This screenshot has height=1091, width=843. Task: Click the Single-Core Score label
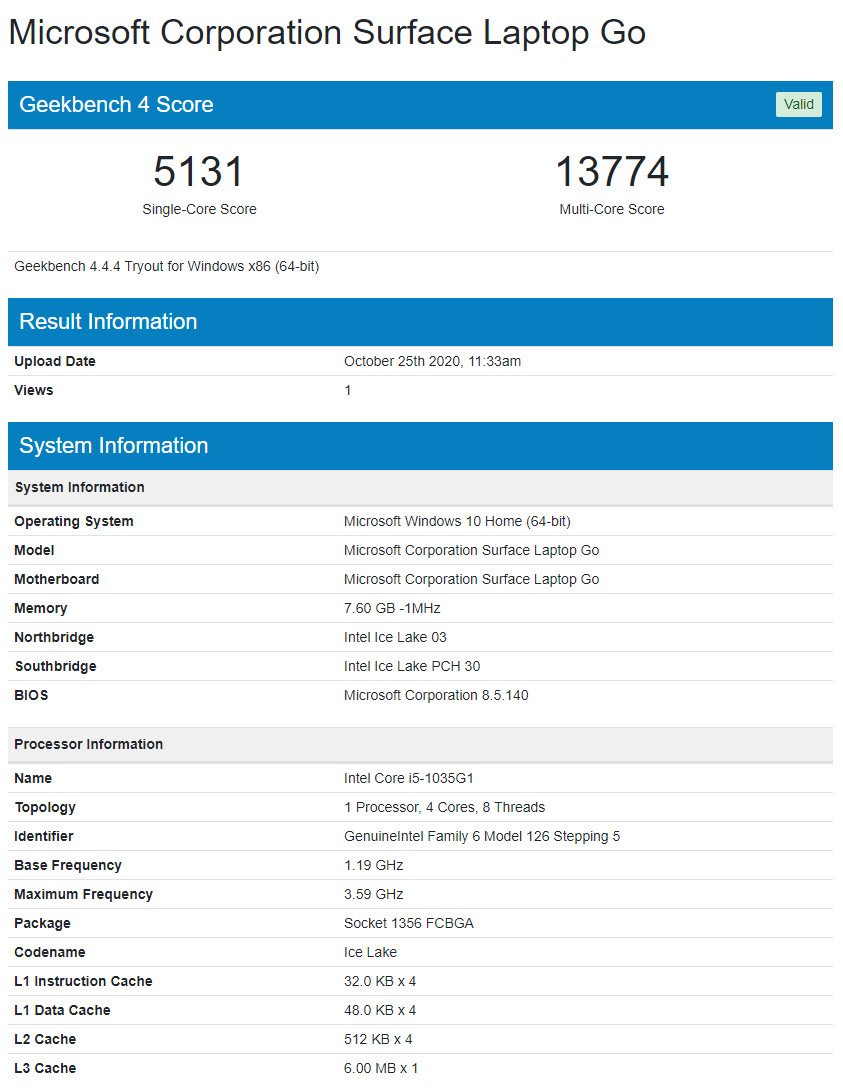[x=200, y=209]
